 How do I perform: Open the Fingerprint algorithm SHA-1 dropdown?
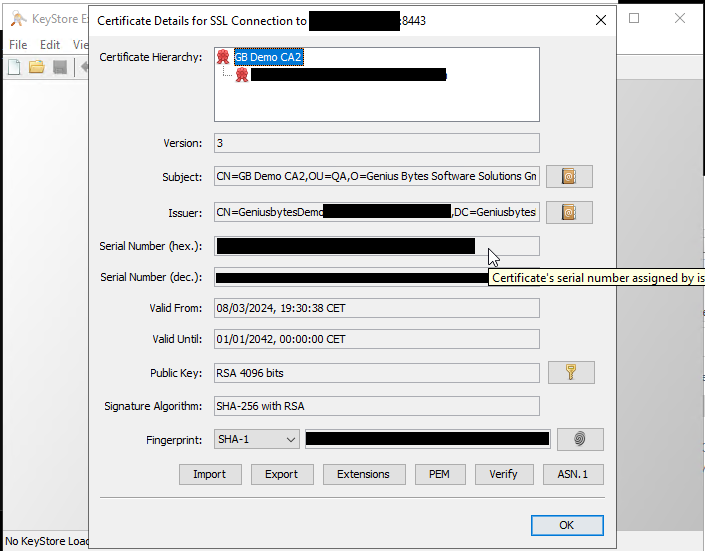click(257, 439)
